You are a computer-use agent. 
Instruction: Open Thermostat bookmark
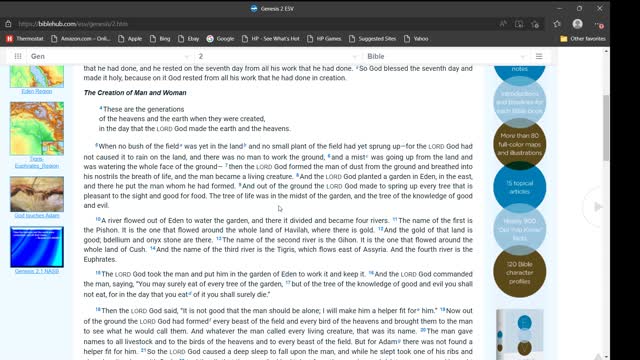coord(25,39)
